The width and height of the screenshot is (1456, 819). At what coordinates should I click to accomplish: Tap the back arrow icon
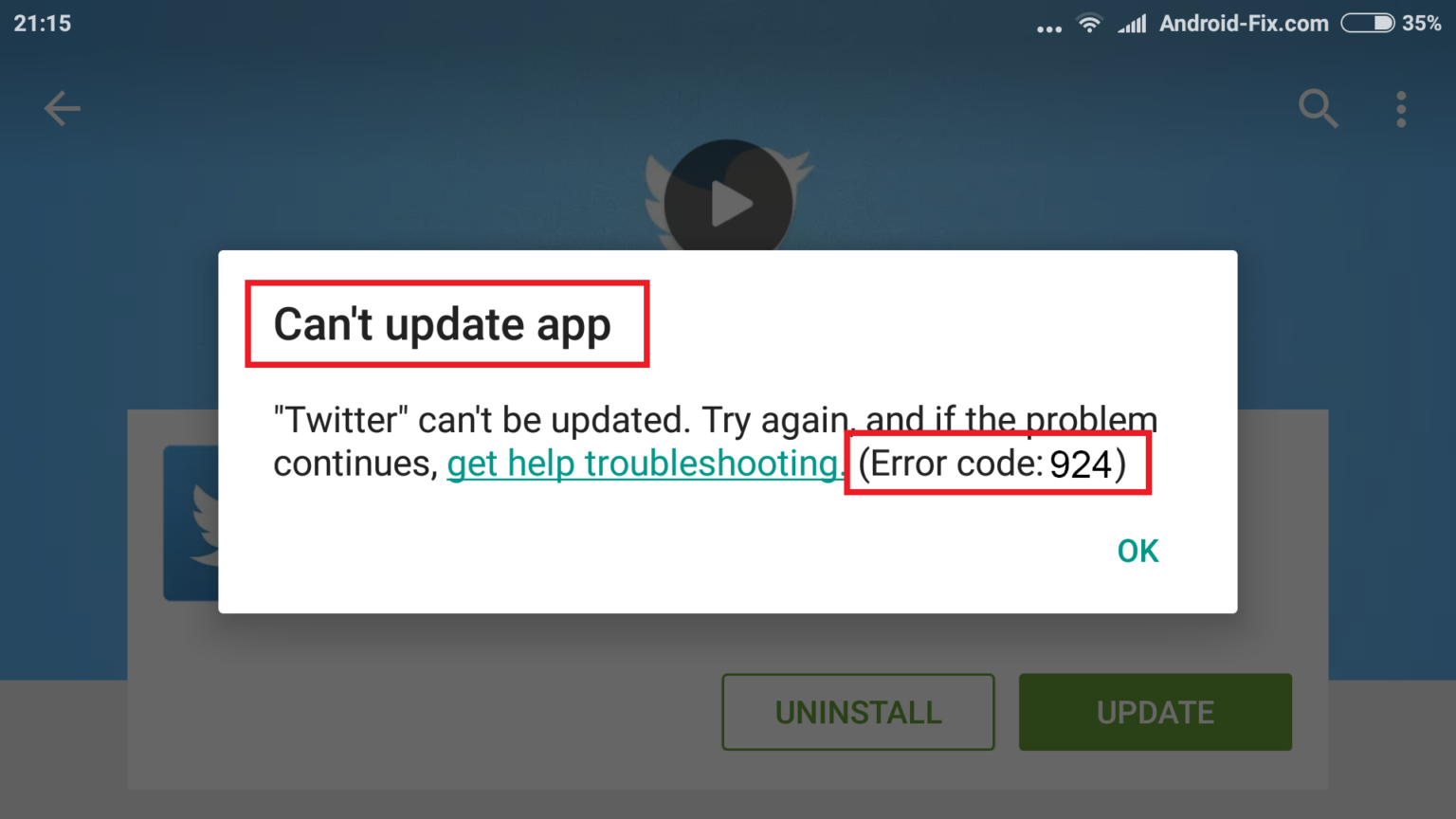[63, 108]
